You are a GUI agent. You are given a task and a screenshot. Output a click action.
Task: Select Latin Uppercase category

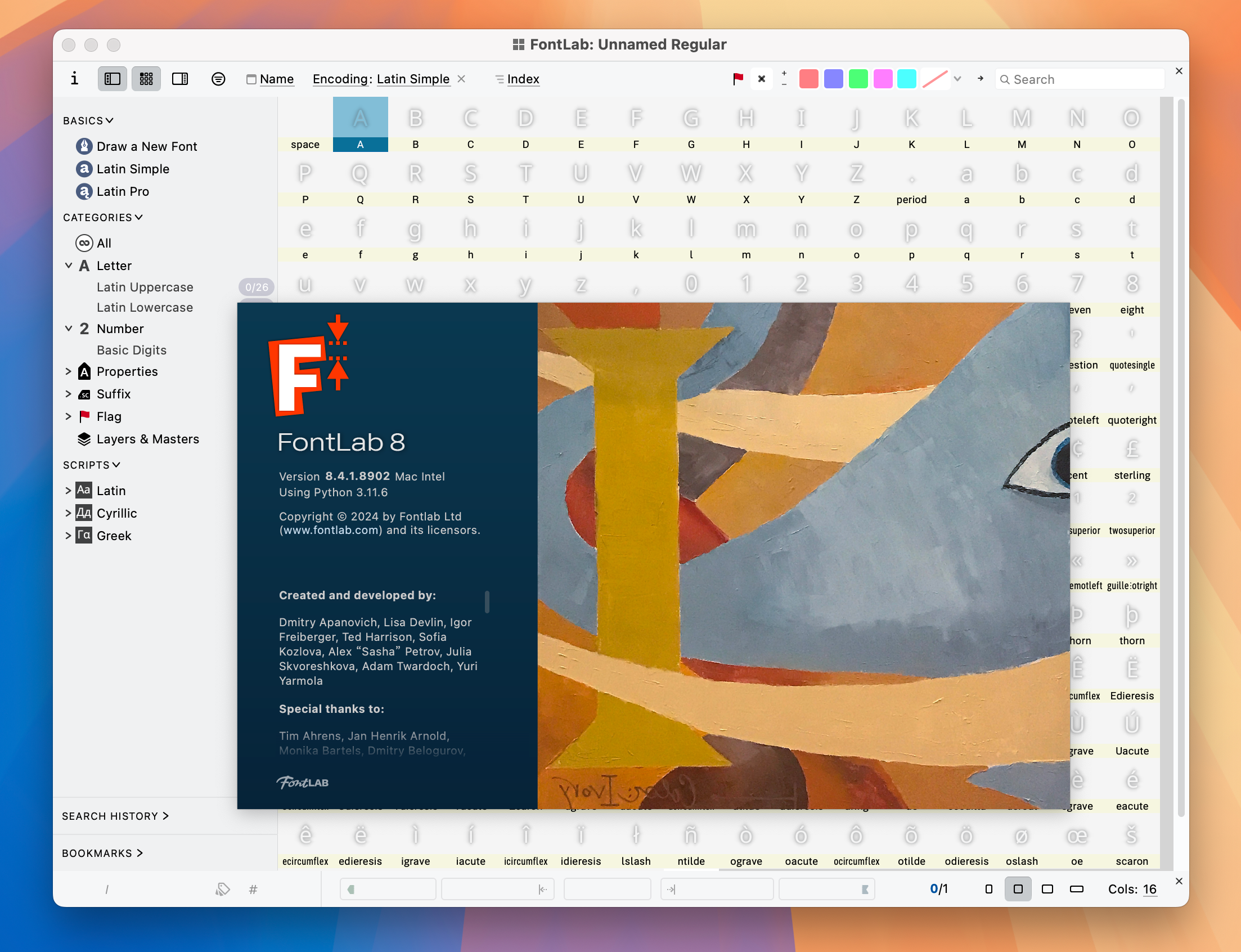tap(145, 288)
